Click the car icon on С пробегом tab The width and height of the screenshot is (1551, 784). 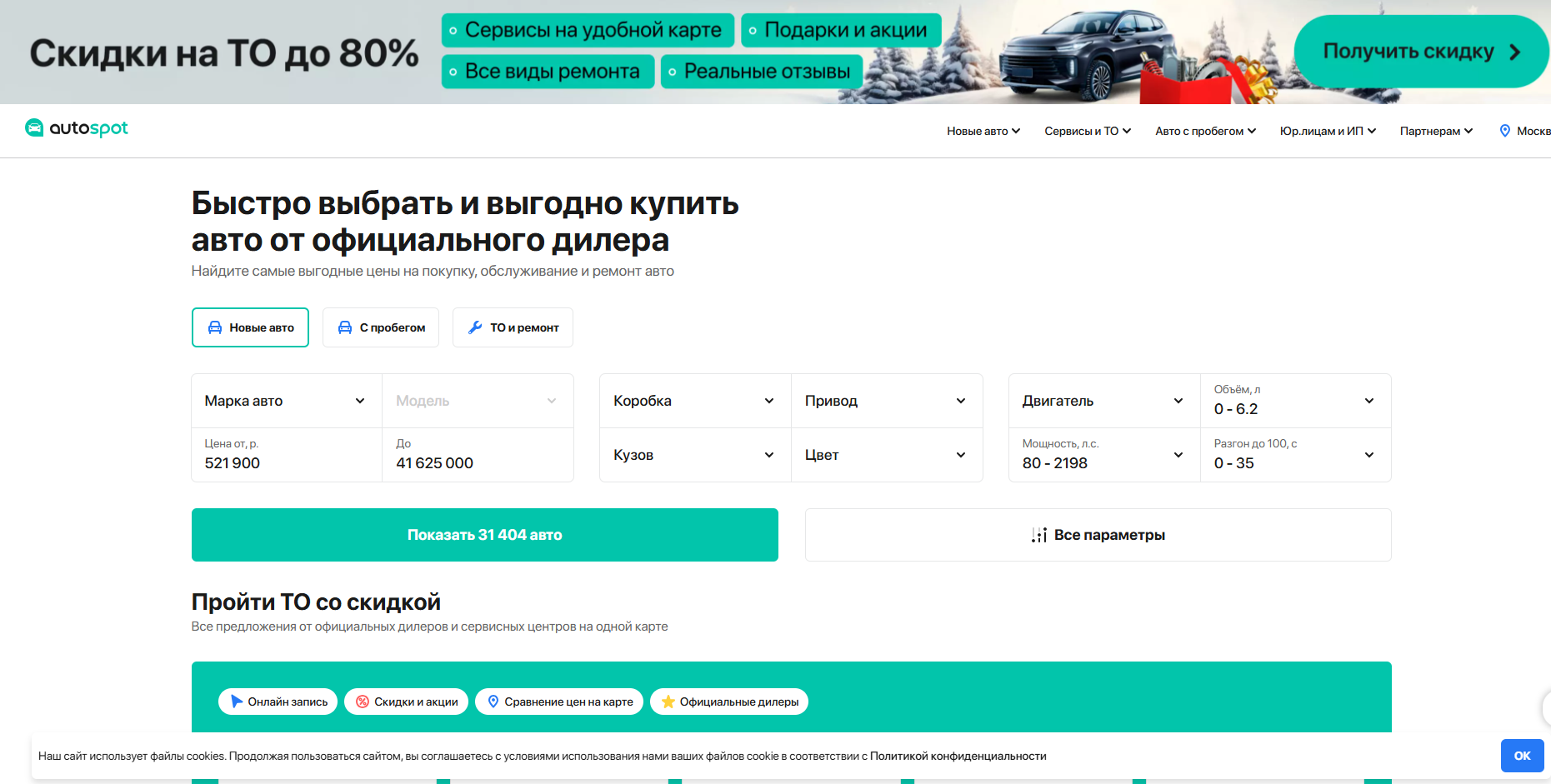tap(345, 327)
